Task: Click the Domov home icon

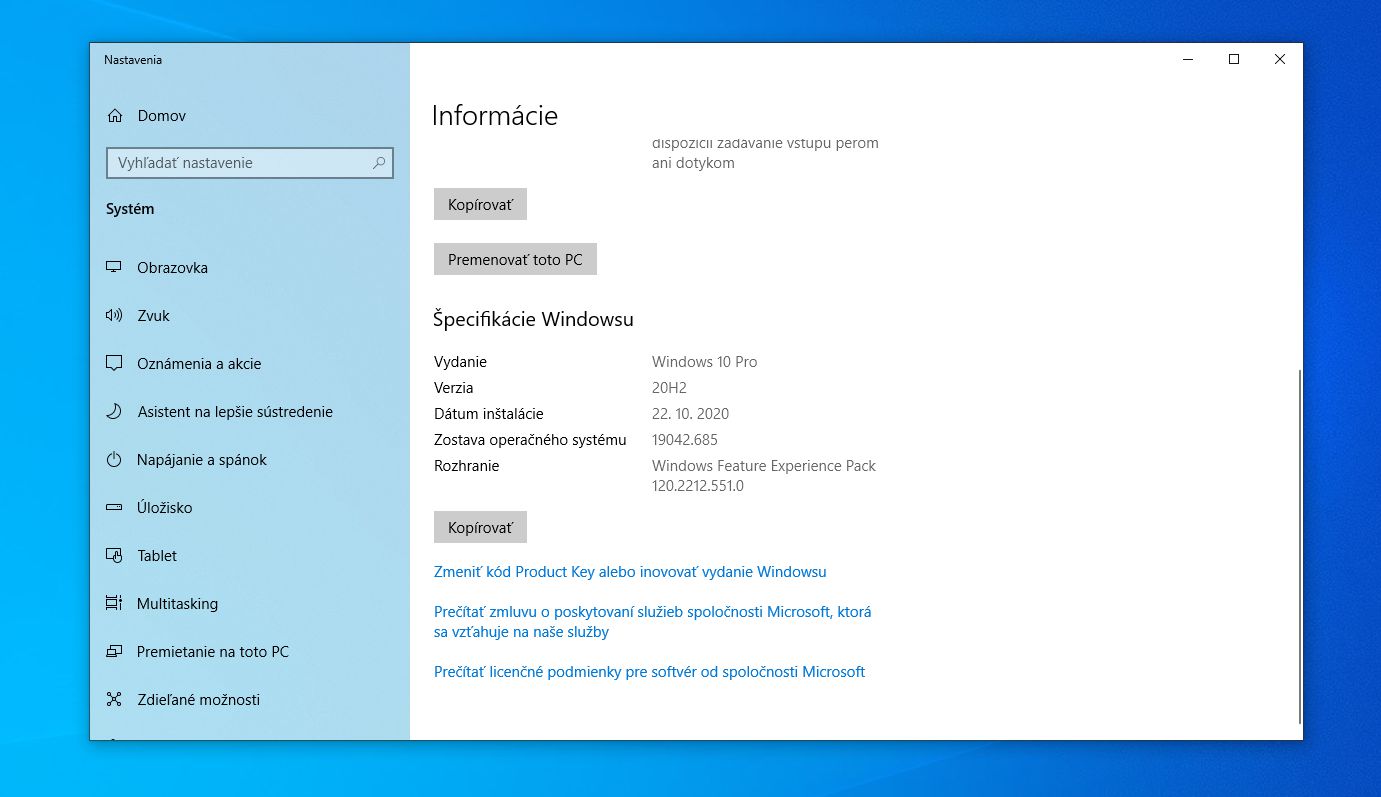Action: pyautogui.click(x=115, y=116)
